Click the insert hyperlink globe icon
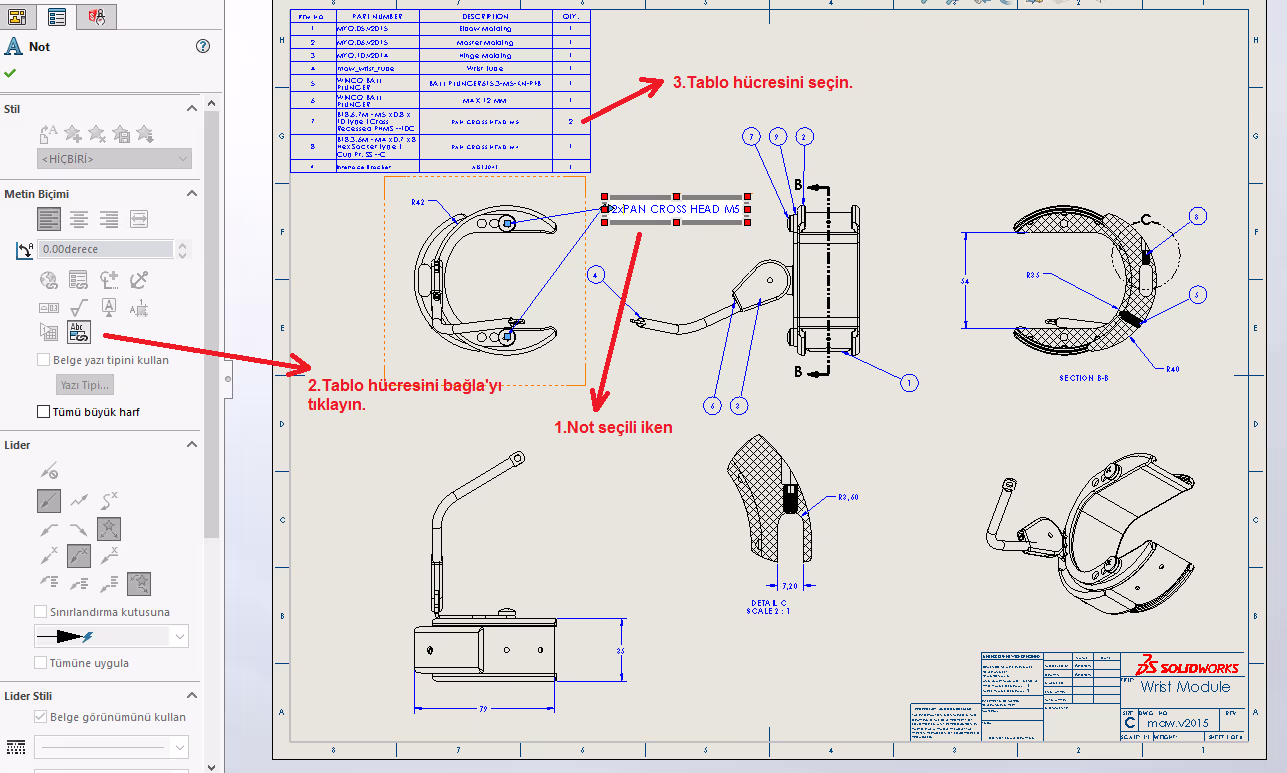 pyautogui.click(x=48, y=279)
